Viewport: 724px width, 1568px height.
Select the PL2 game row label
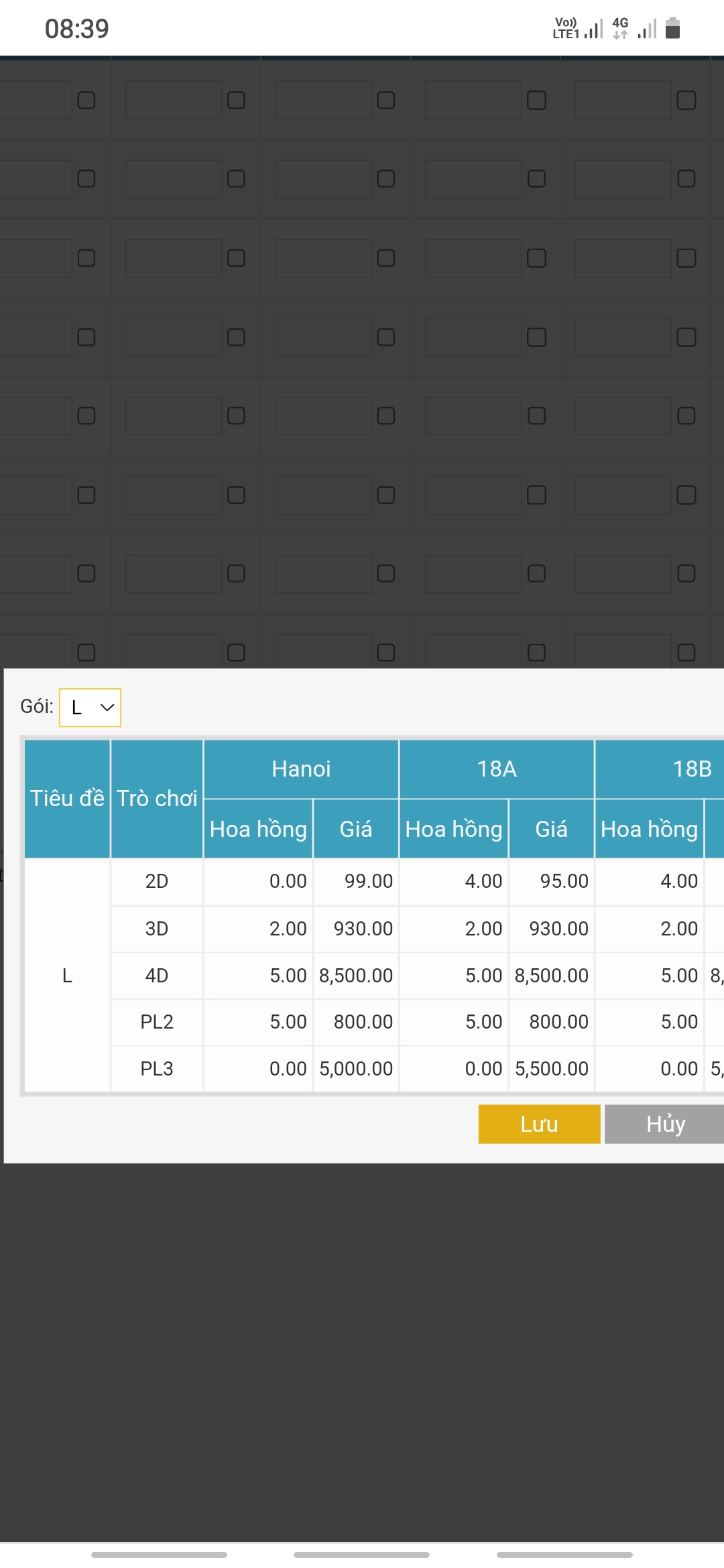pos(157,1022)
